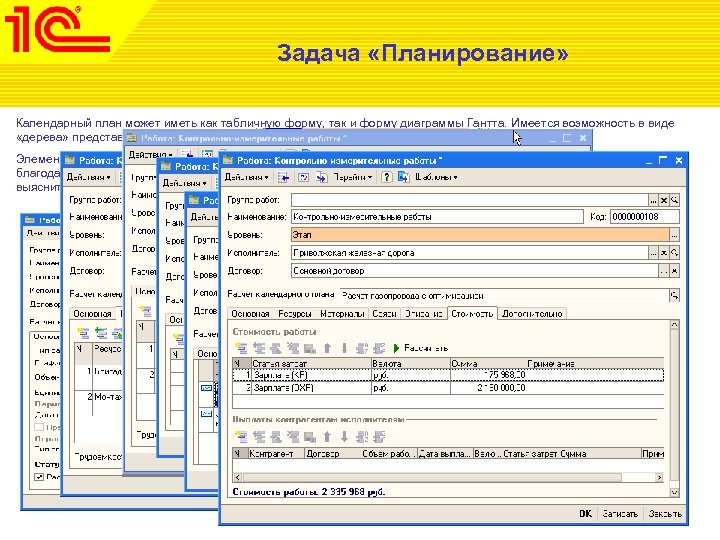Viewport: 720px width, 540px height.
Task: Switch to the Основная tab in front window
Action: click(x=250, y=314)
